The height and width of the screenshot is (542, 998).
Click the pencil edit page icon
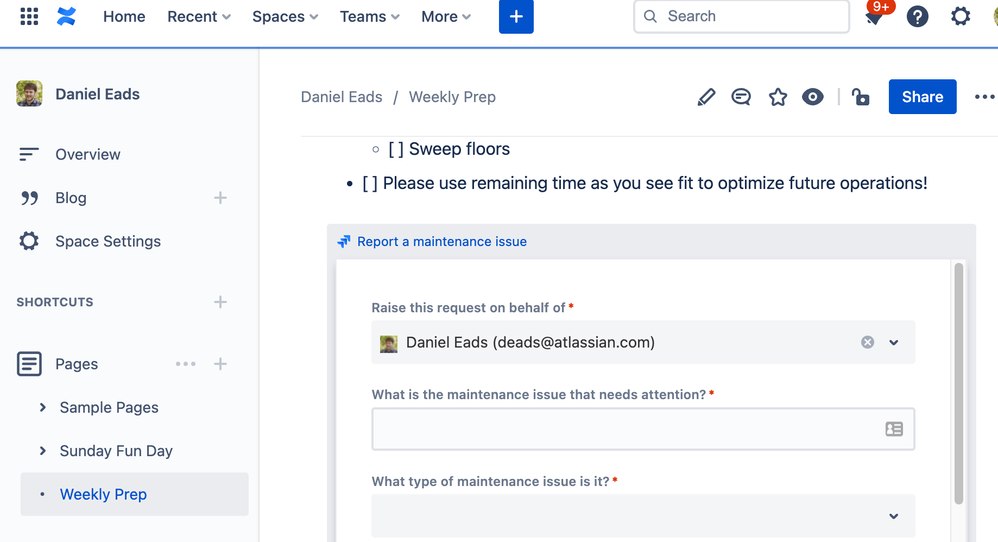pos(706,97)
